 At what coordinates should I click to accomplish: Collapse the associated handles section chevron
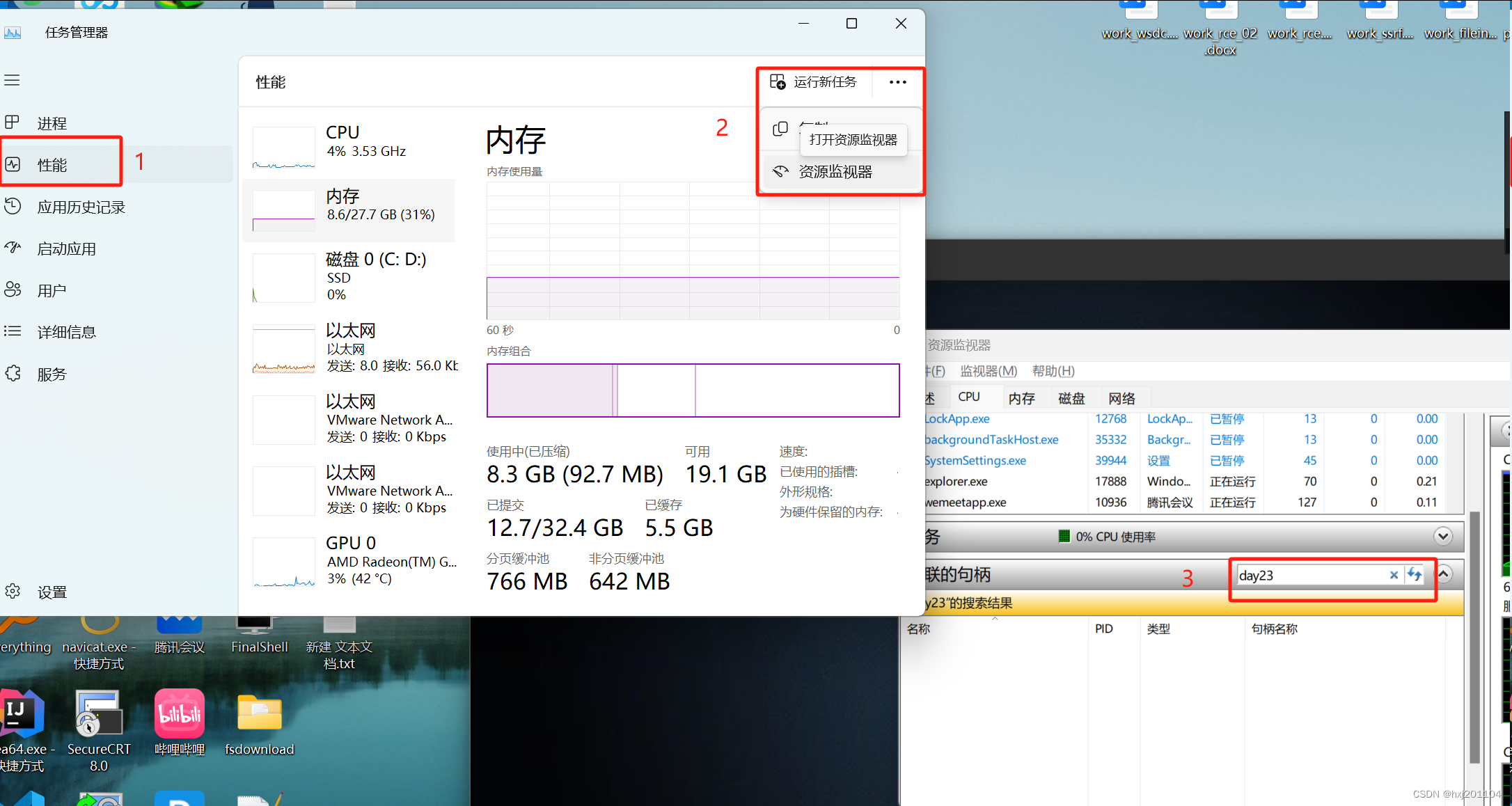[x=1444, y=574]
